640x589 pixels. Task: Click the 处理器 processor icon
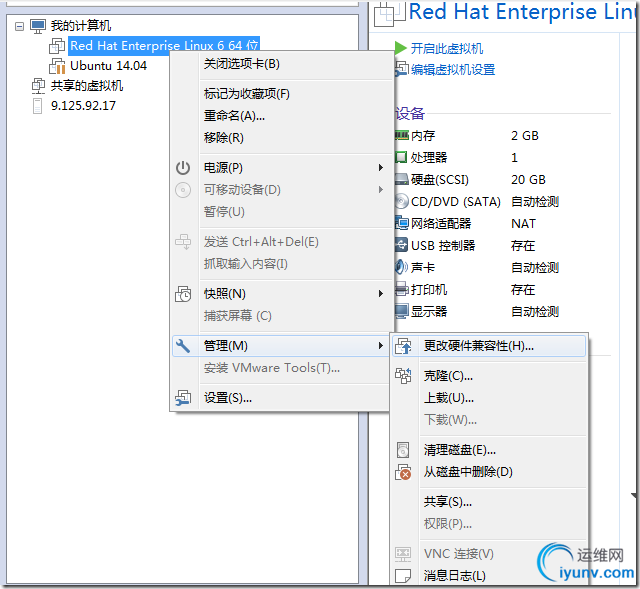(x=401, y=157)
